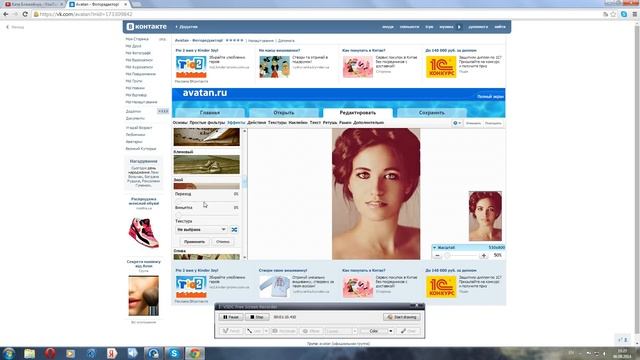Pause the screen recording

pos(231,317)
